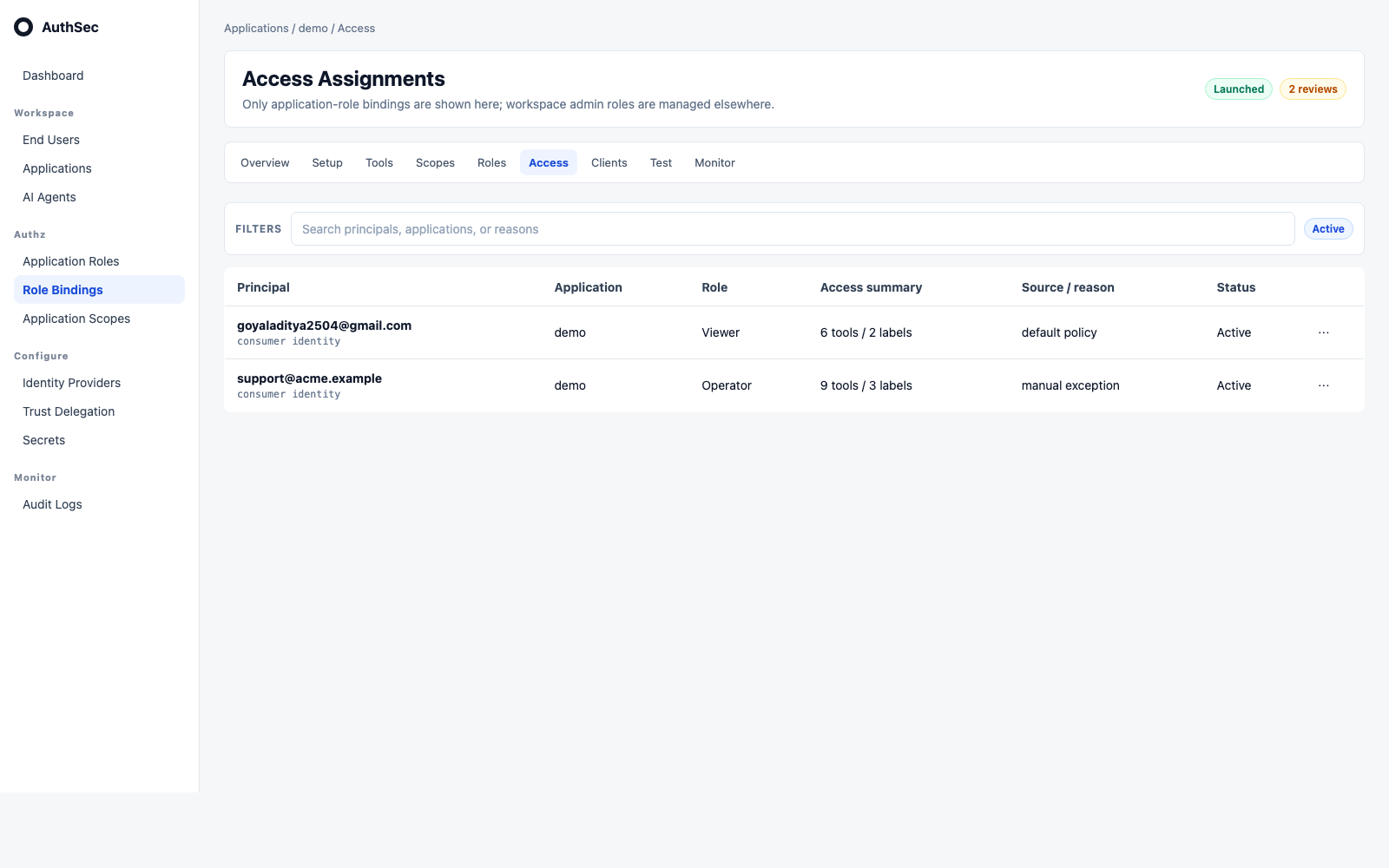Screen dimensions: 1389x868
Task: Switch to the Clients tab
Action: (609, 162)
